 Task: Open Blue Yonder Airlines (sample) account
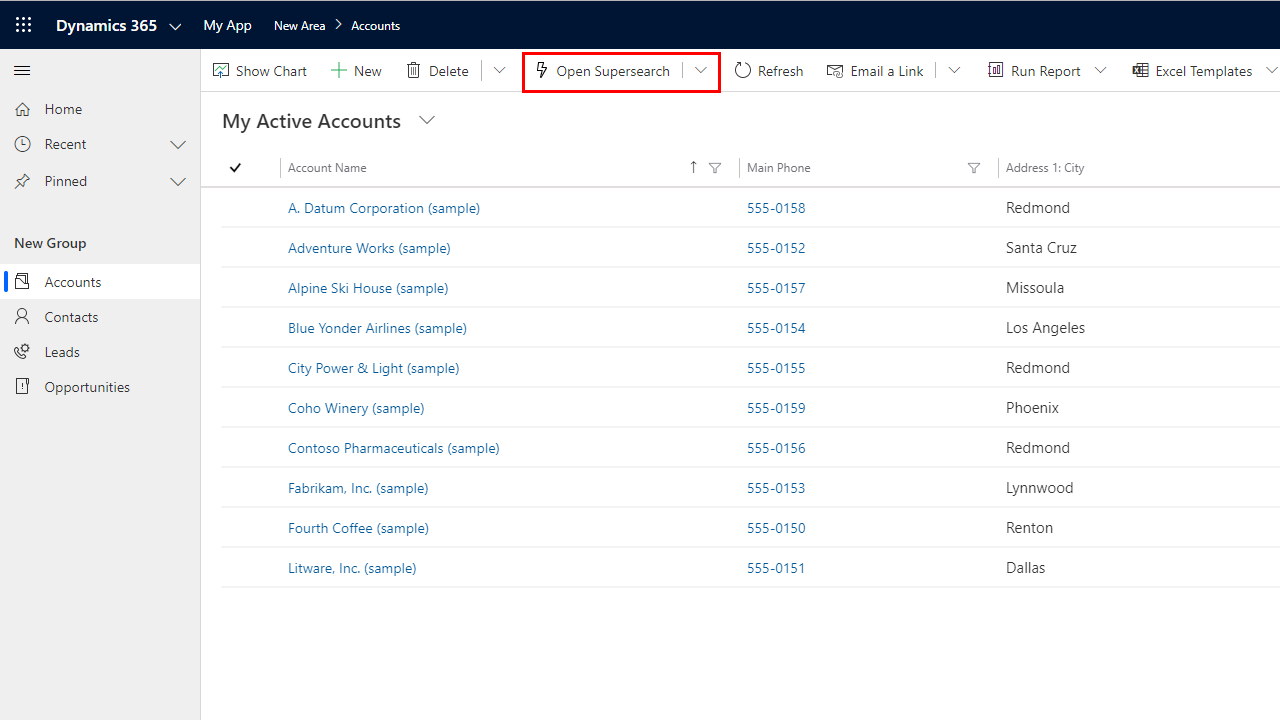pos(377,328)
